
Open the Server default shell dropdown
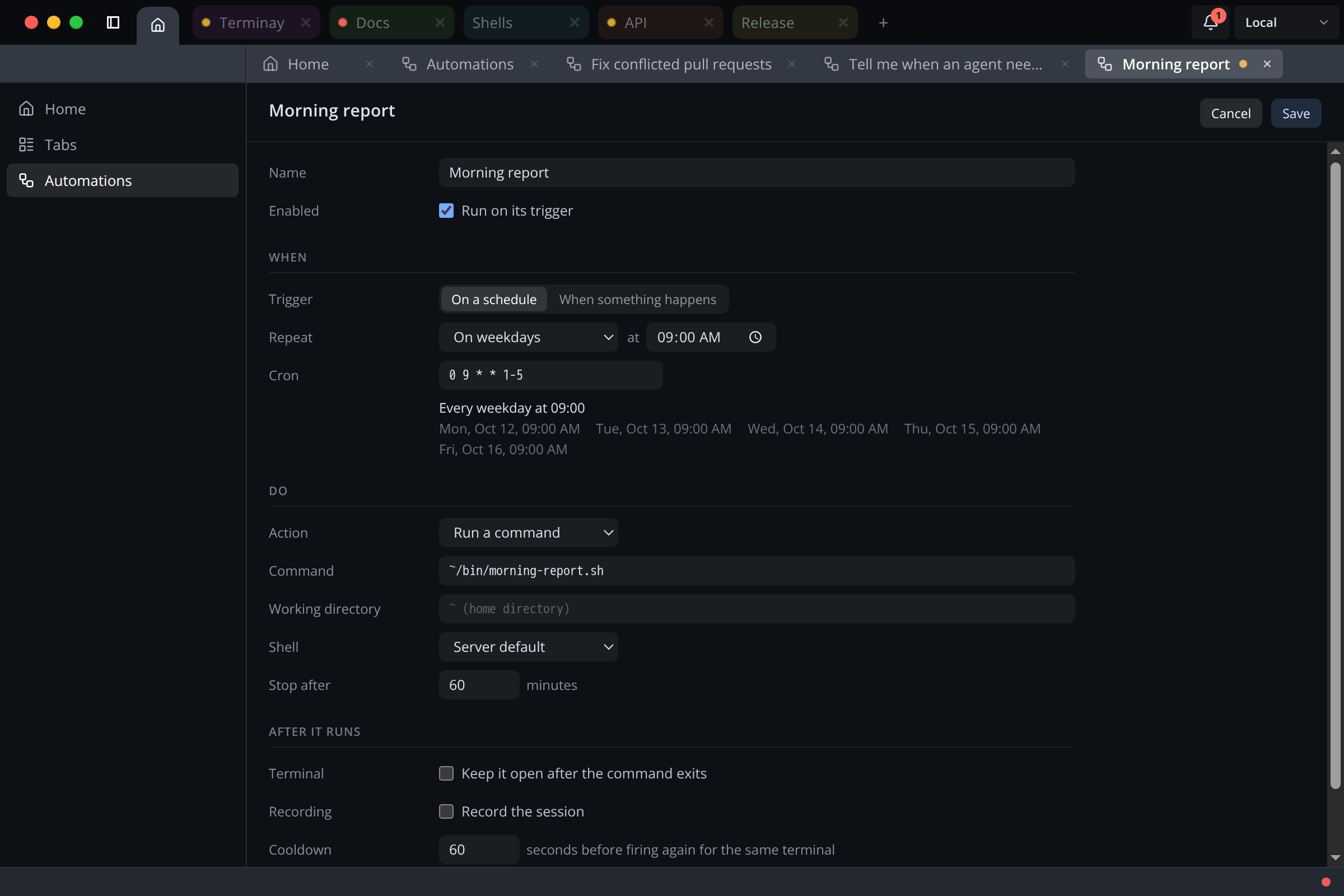529,647
